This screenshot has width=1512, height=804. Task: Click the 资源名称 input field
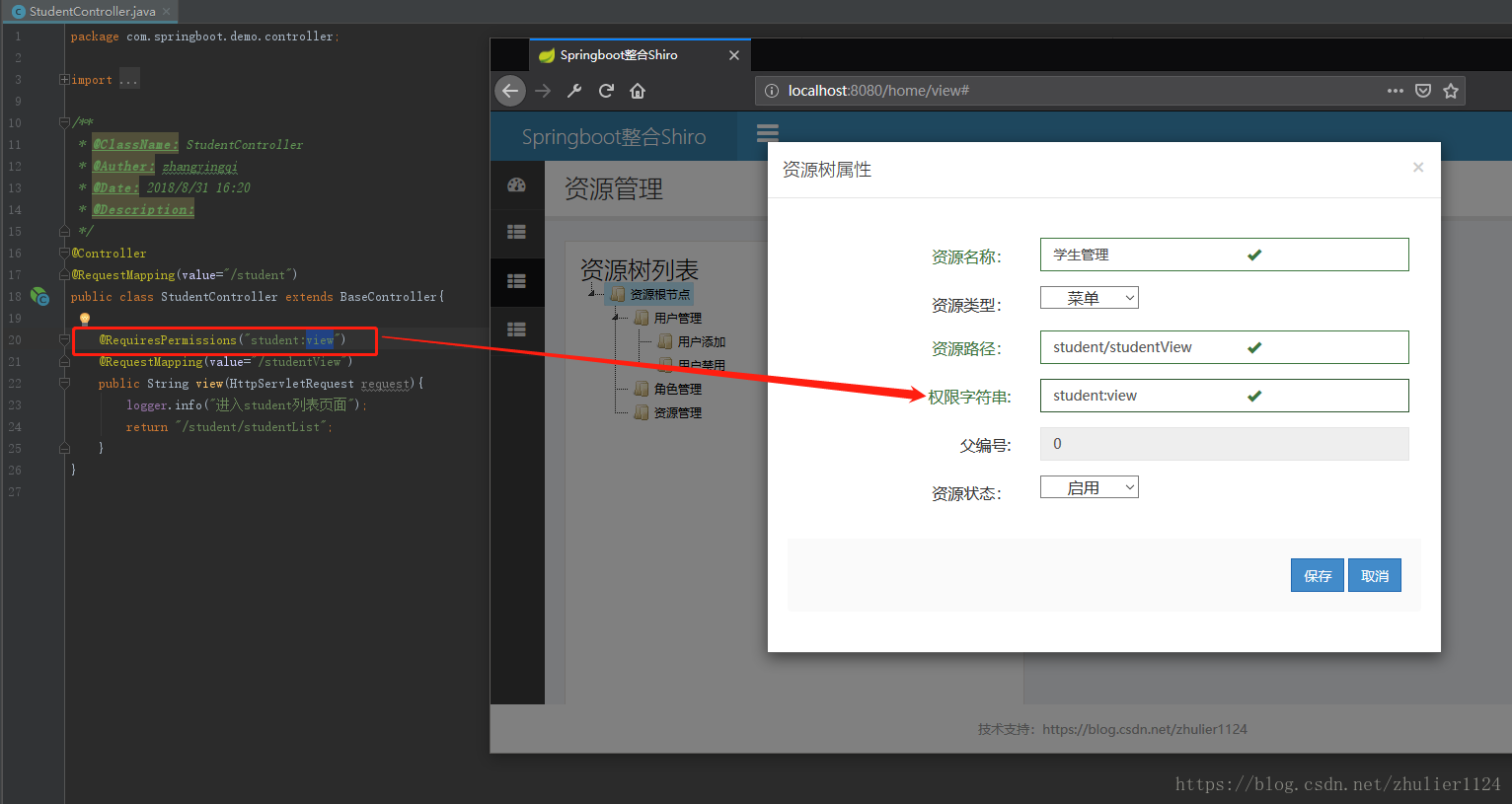coord(1224,255)
